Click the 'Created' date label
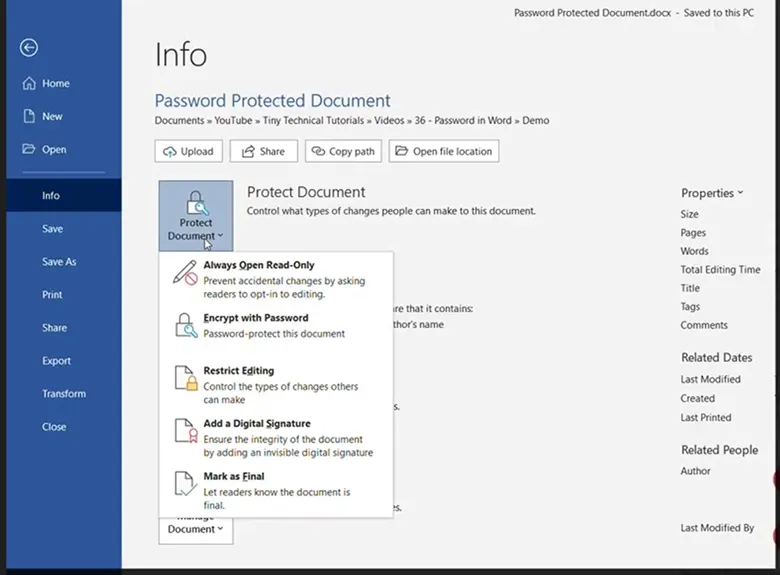Screen dimensions: 780x575 click(697, 398)
